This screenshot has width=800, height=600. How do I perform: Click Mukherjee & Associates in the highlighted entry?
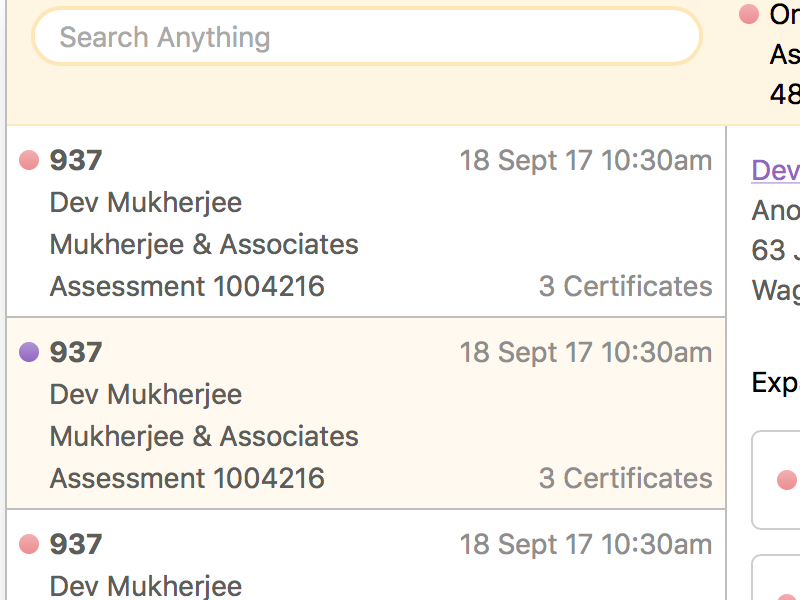[204, 437]
